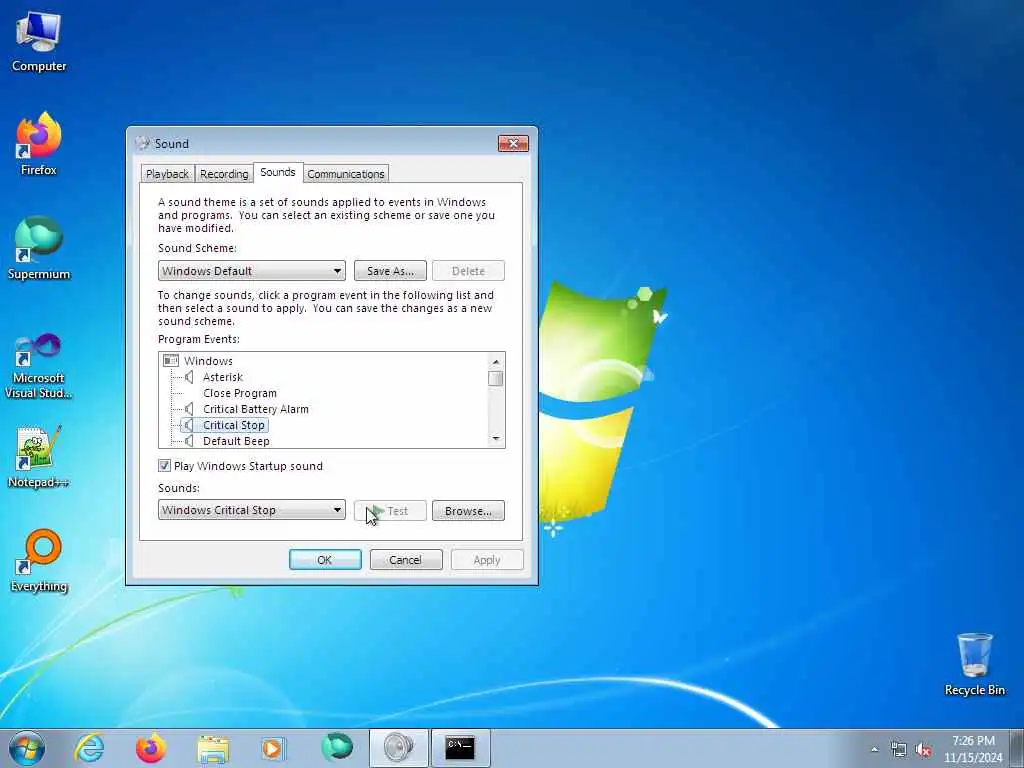Switch to the Recording tab
Screen dimensions: 1024x768
224,174
